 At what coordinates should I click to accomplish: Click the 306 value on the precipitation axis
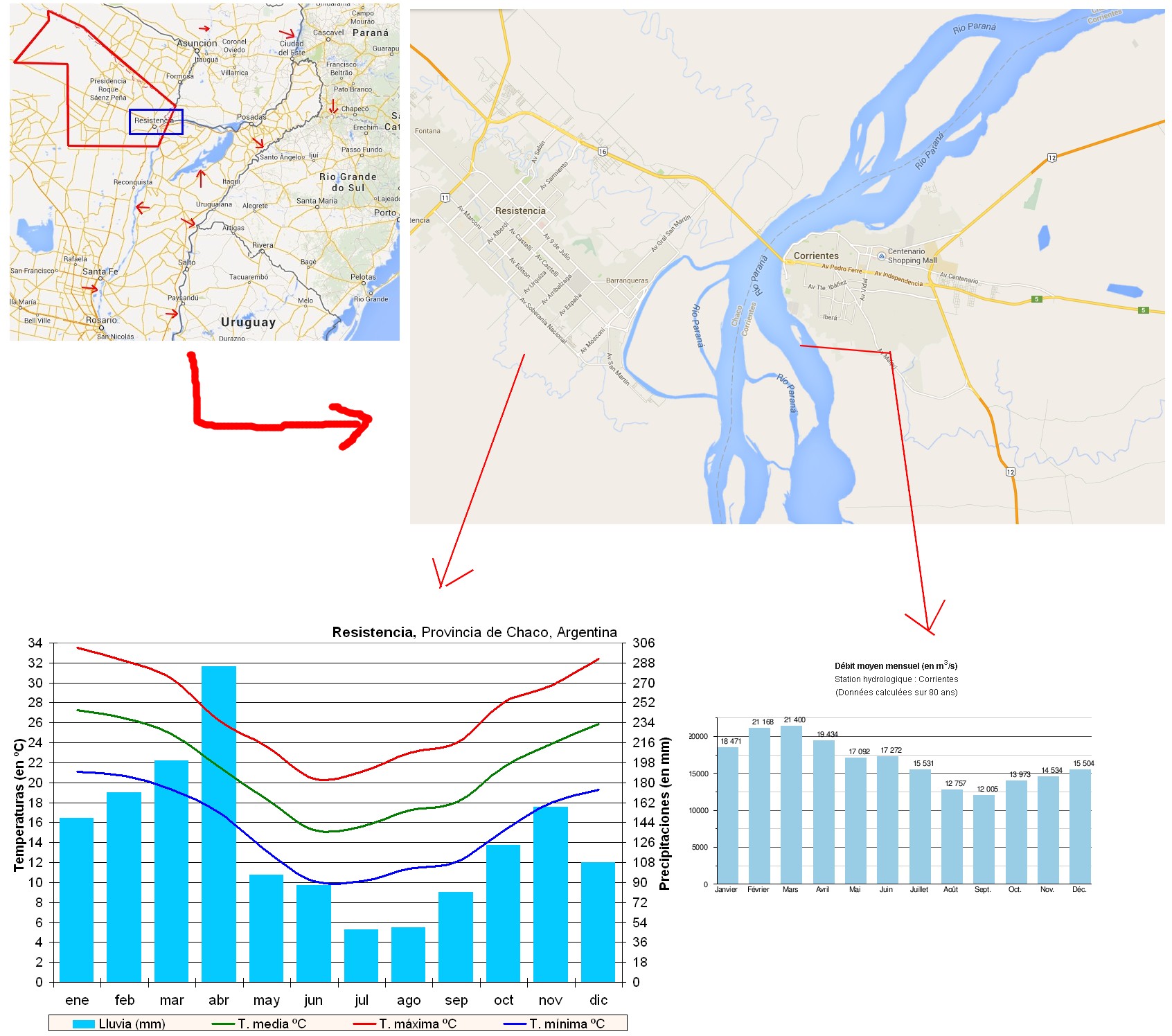pyautogui.click(x=643, y=643)
